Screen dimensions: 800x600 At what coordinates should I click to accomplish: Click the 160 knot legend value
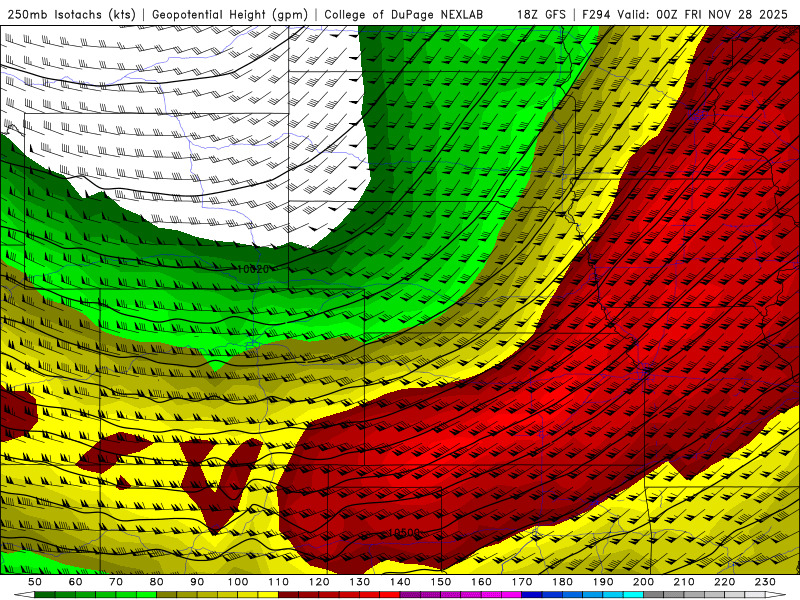[x=481, y=582]
